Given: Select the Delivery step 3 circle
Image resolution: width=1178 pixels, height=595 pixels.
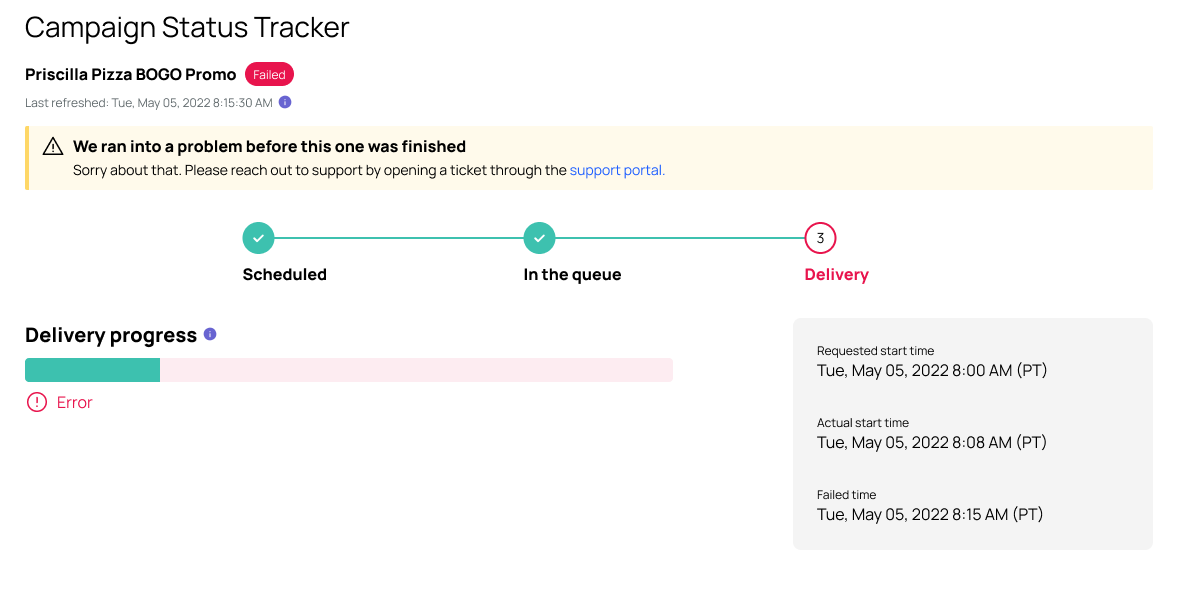Looking at the screenshot, I should 820,238.
